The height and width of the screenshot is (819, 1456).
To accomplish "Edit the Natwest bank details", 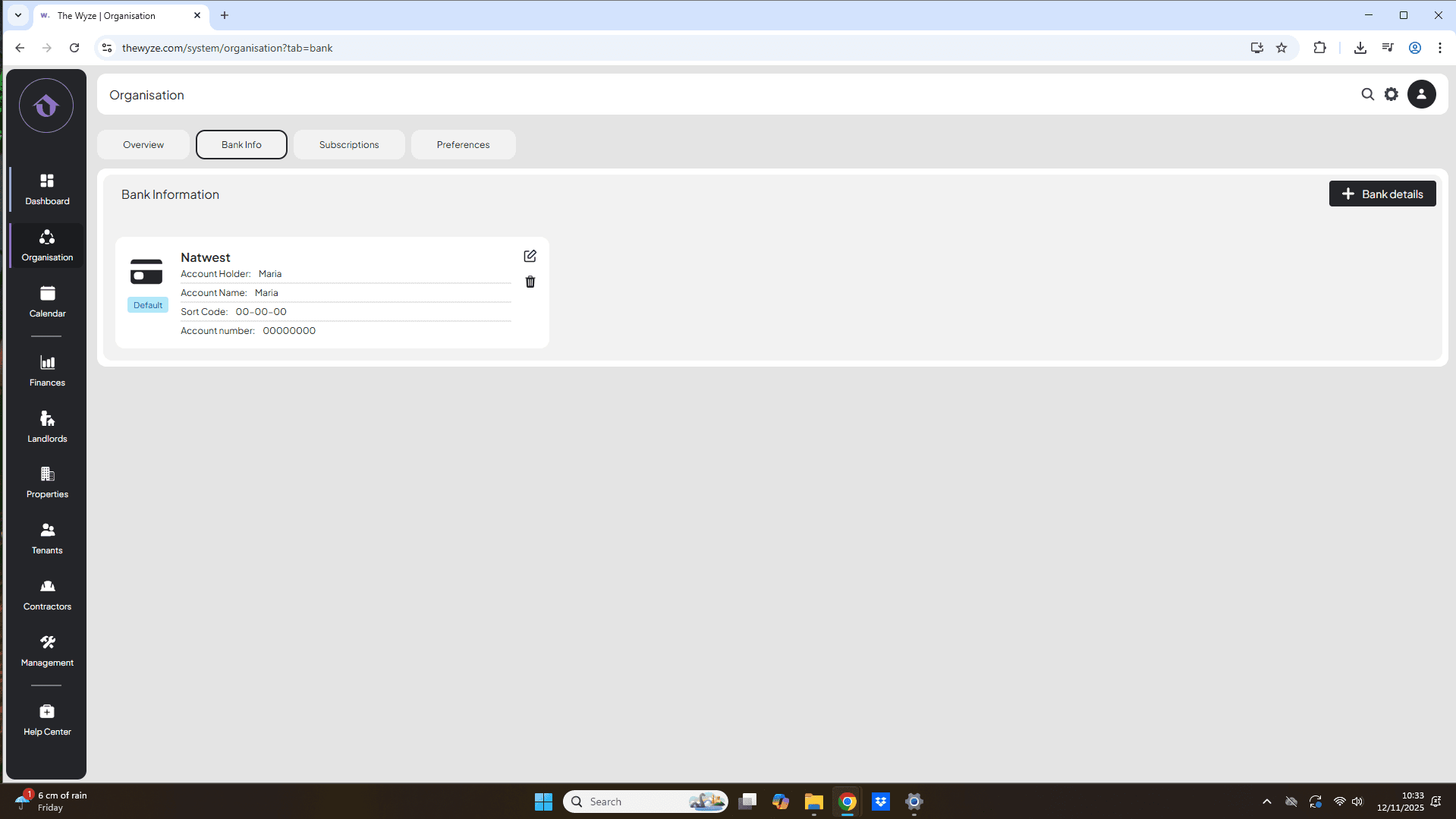I will tap(530, 257).
